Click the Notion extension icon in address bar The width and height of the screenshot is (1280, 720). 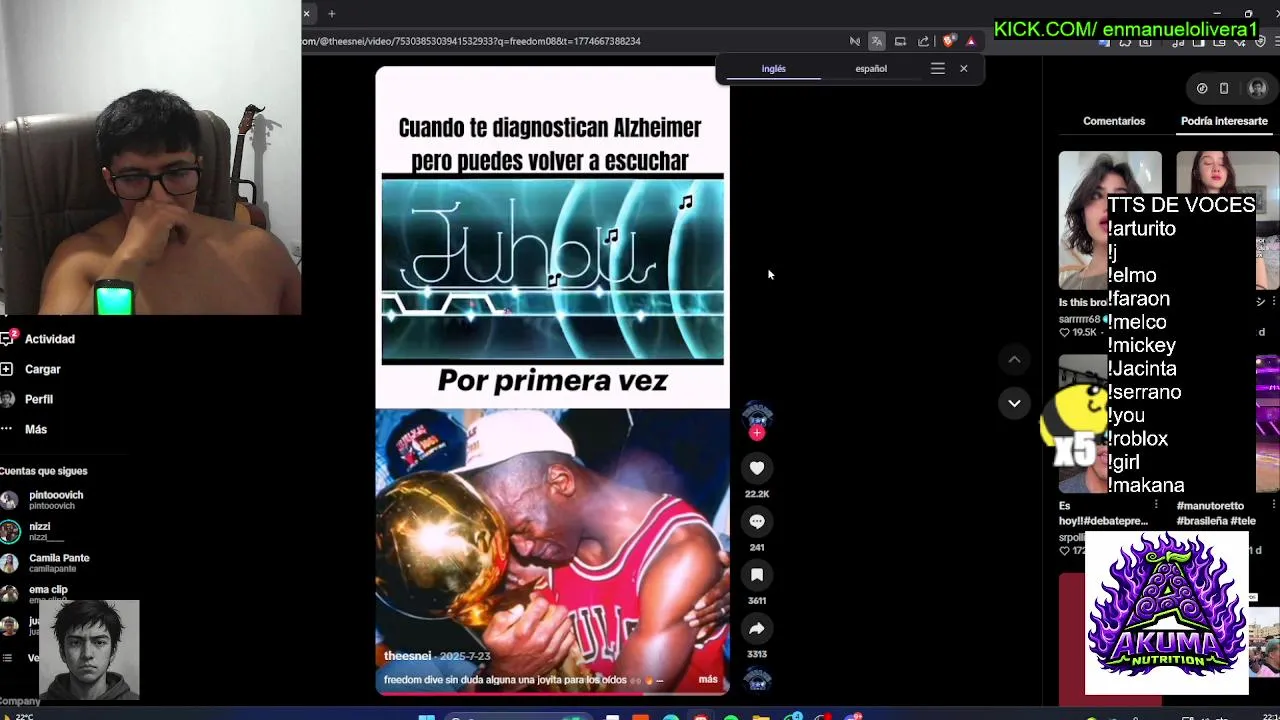tap(854, 41)
